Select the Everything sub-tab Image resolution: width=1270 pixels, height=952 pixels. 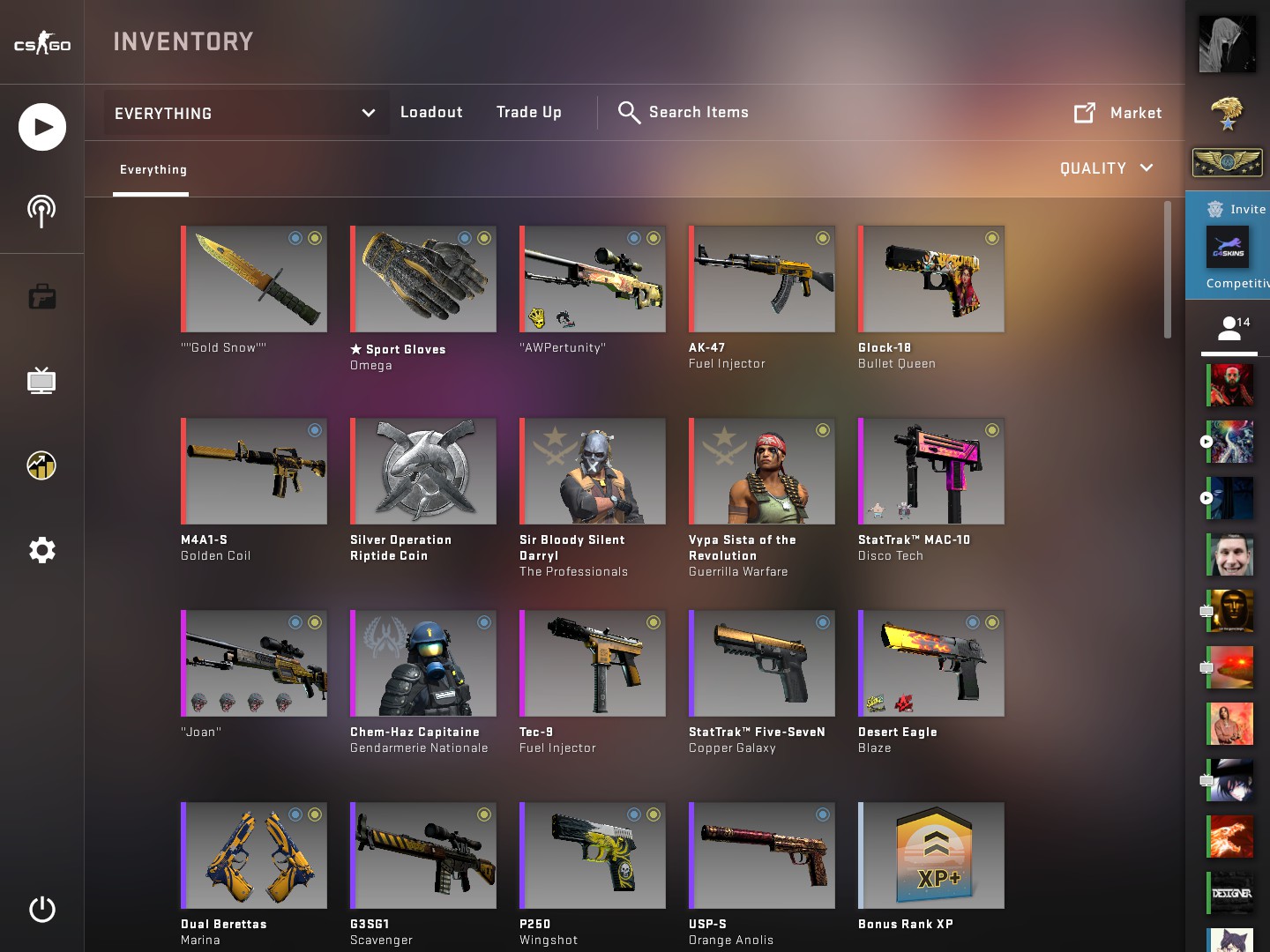[153, 169]
